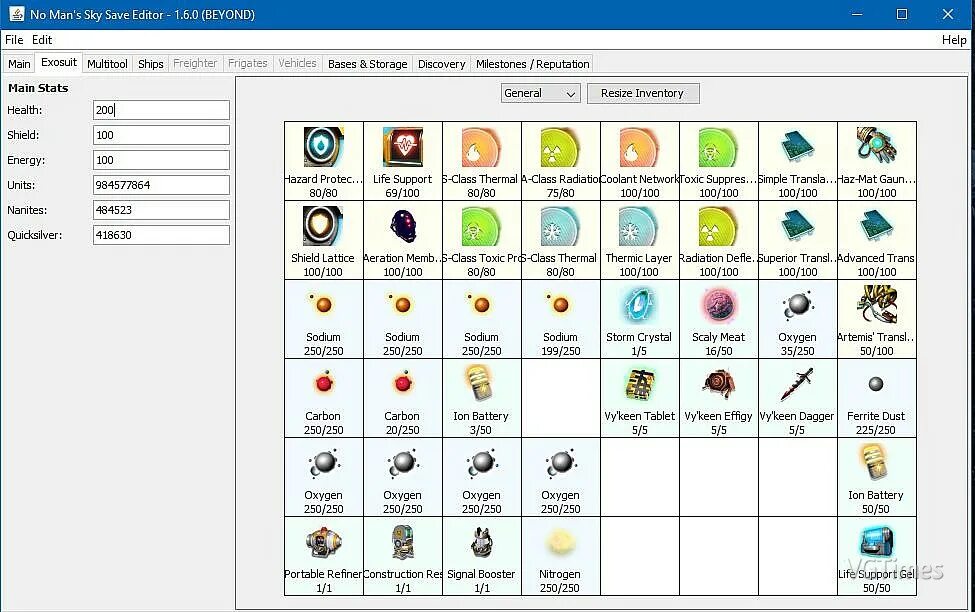The image size is (975, 612).
Task: Click the S-Class Toxic Protection icon
Action: tap(481, 226)
